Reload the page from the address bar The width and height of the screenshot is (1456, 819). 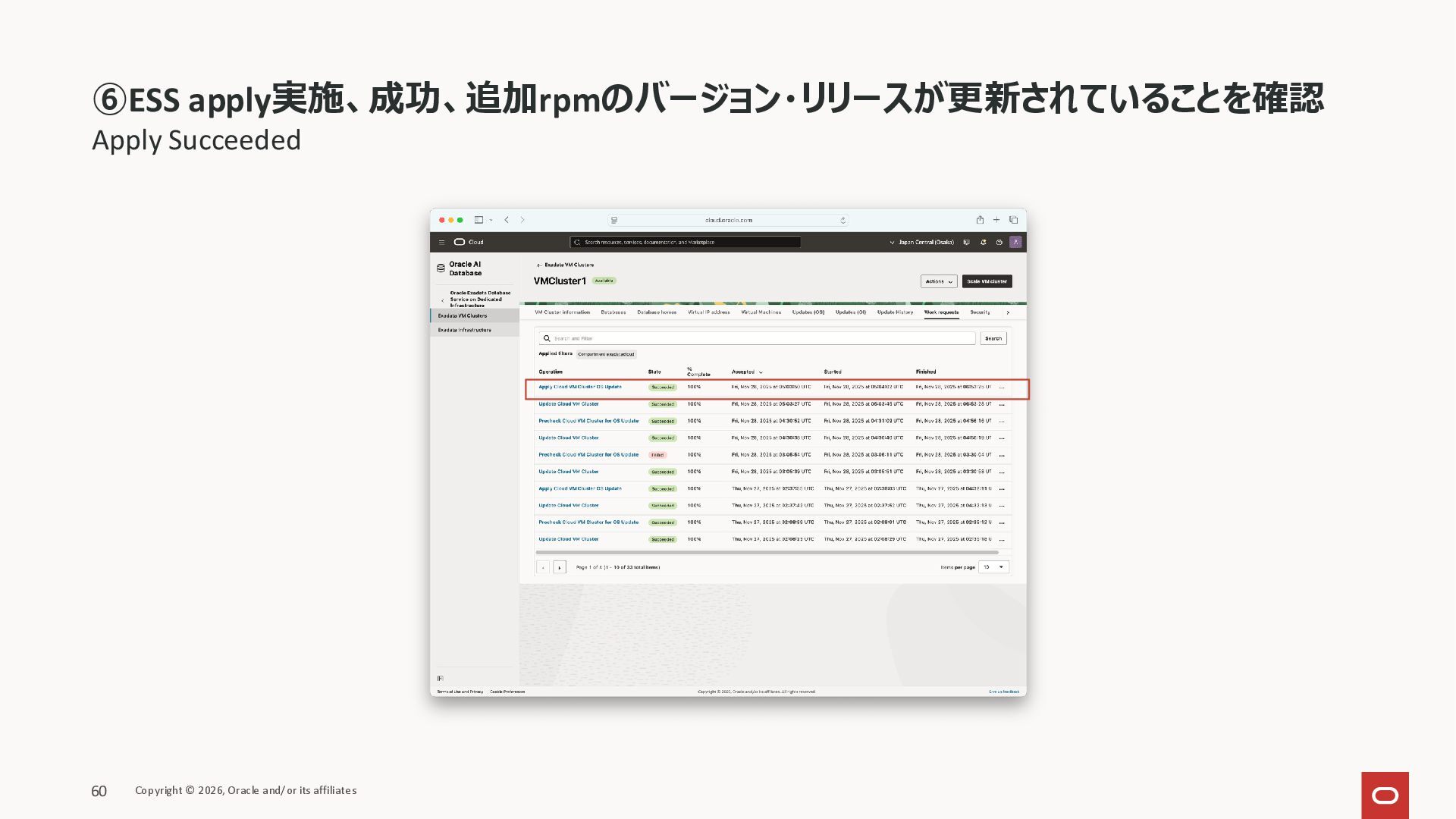(x=843, y=221)
